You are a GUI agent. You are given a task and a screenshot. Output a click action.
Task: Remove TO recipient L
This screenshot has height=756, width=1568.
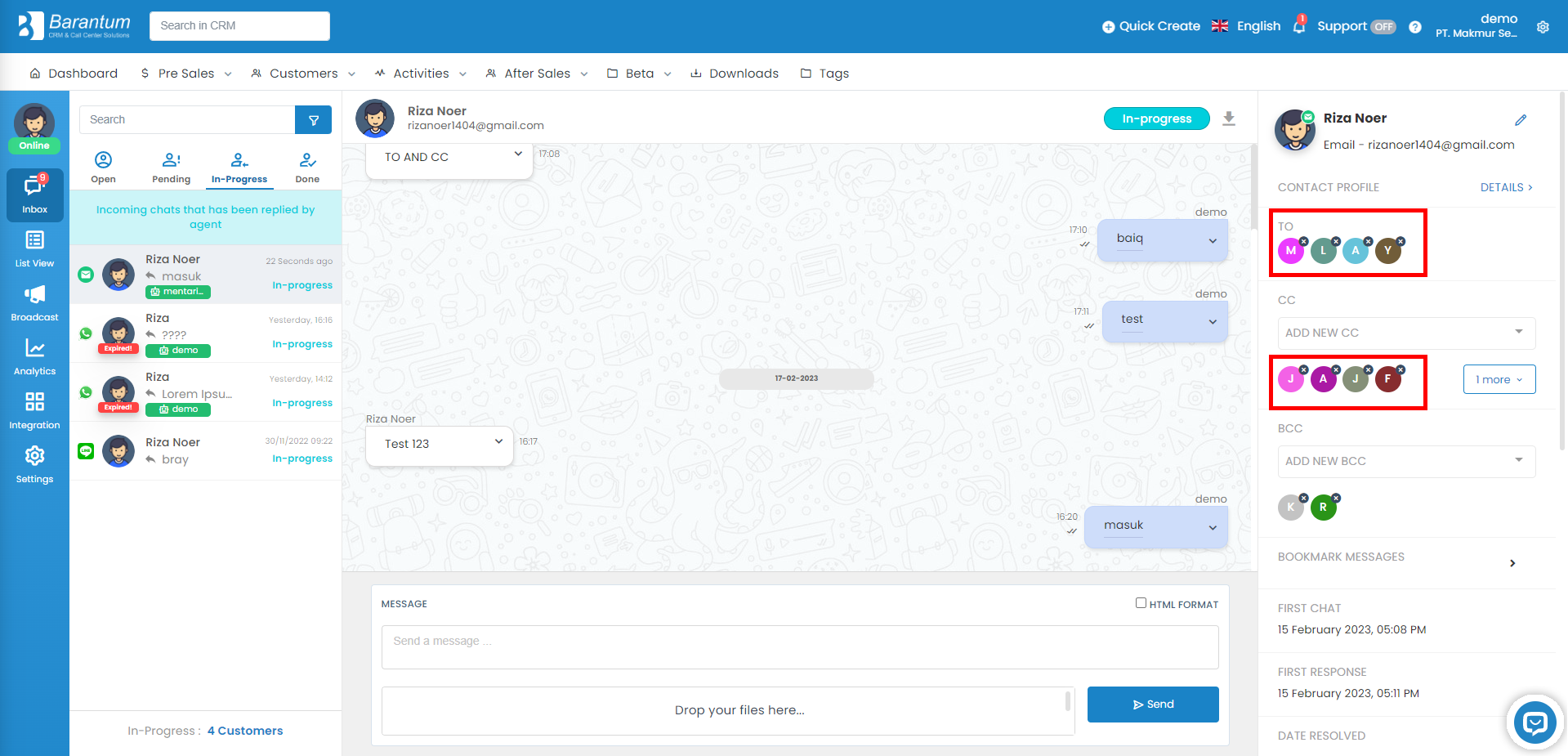[x=1336, y=241]
